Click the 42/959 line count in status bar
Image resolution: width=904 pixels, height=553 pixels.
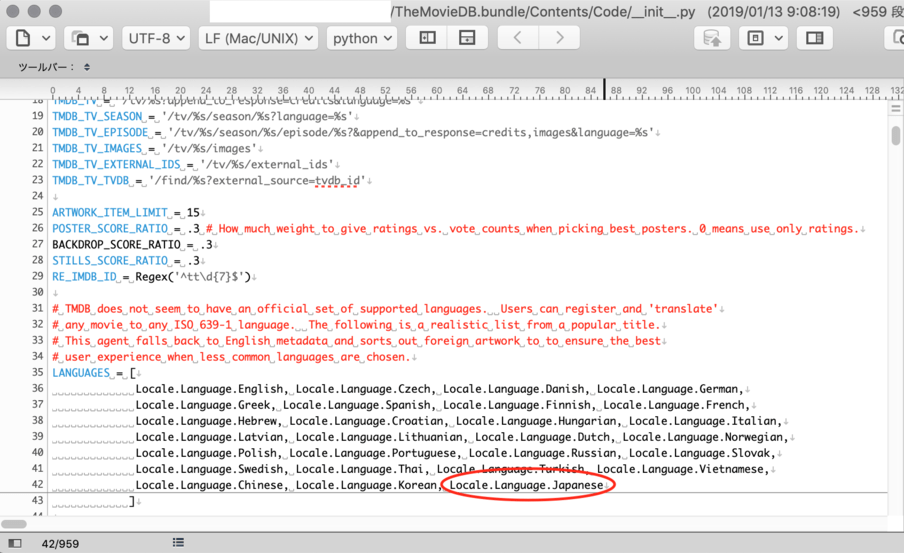click(60, 543)
